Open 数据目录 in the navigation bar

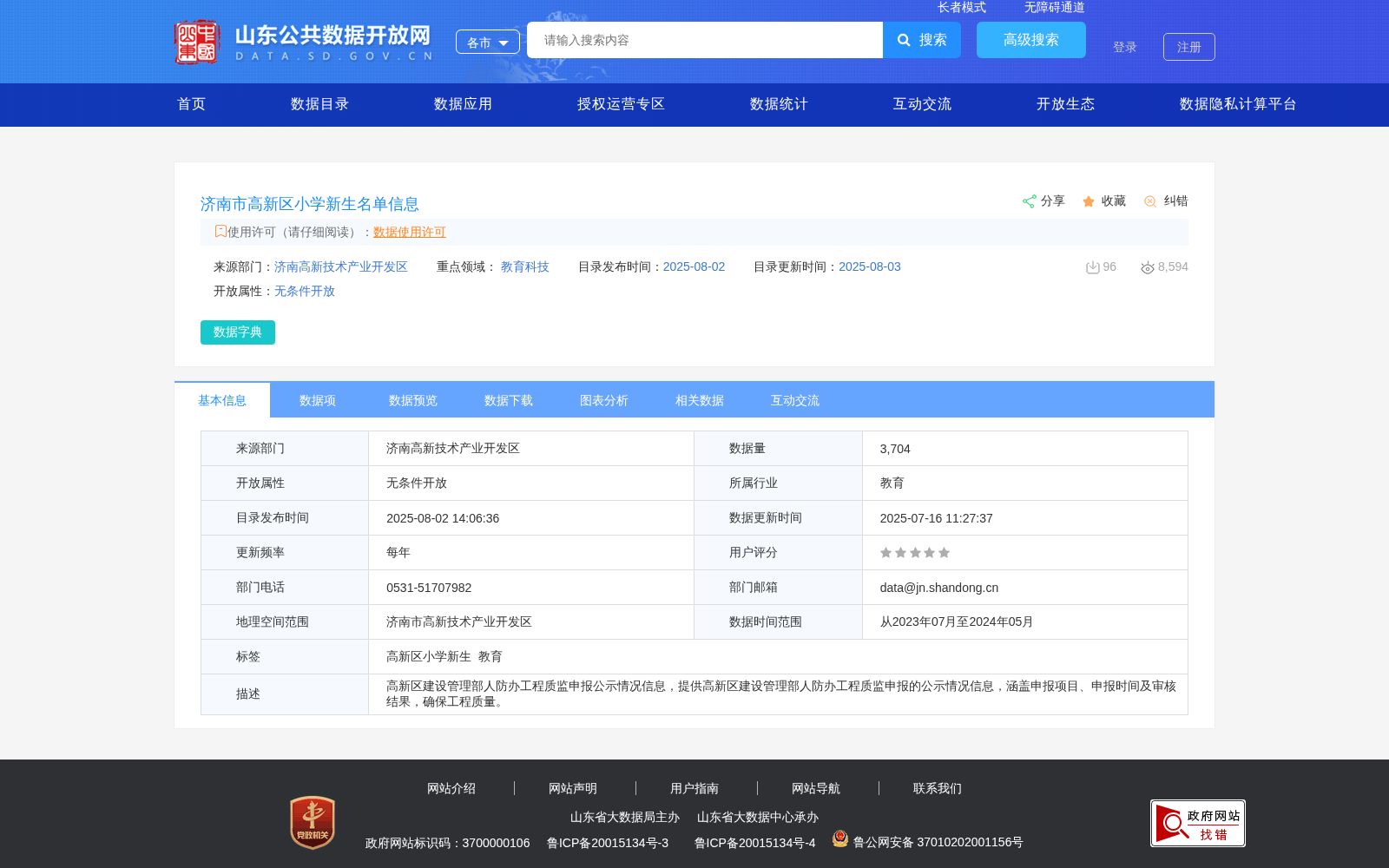pos(319,104)
